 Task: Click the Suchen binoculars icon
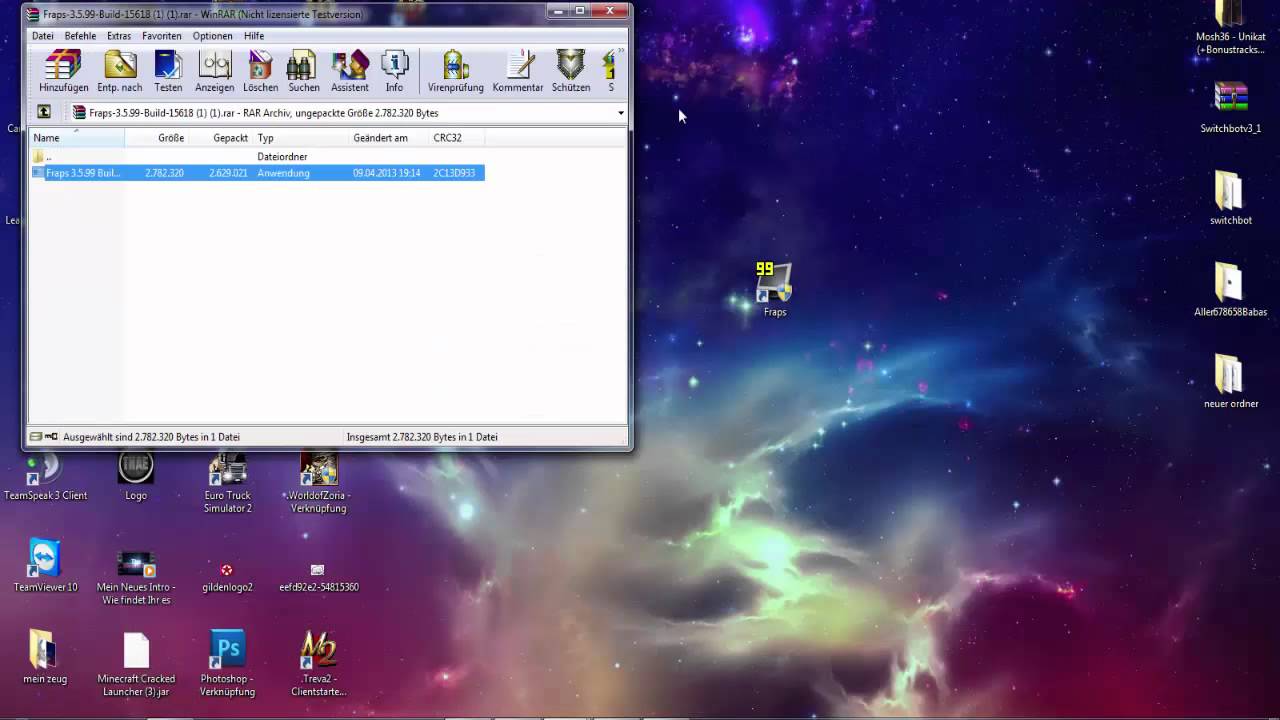pyautogui.click(x=303, y=71)
